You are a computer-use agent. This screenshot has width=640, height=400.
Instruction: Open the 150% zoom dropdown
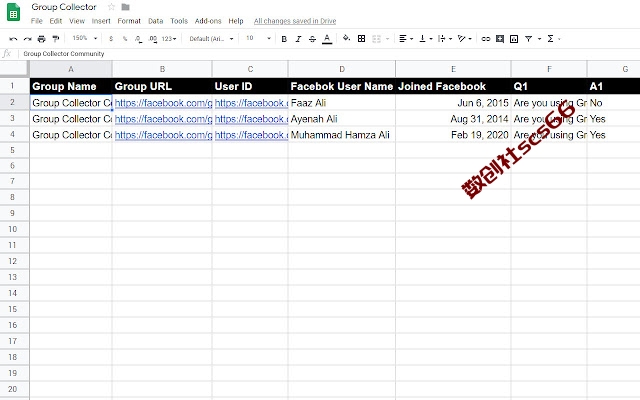pos(84,38)
